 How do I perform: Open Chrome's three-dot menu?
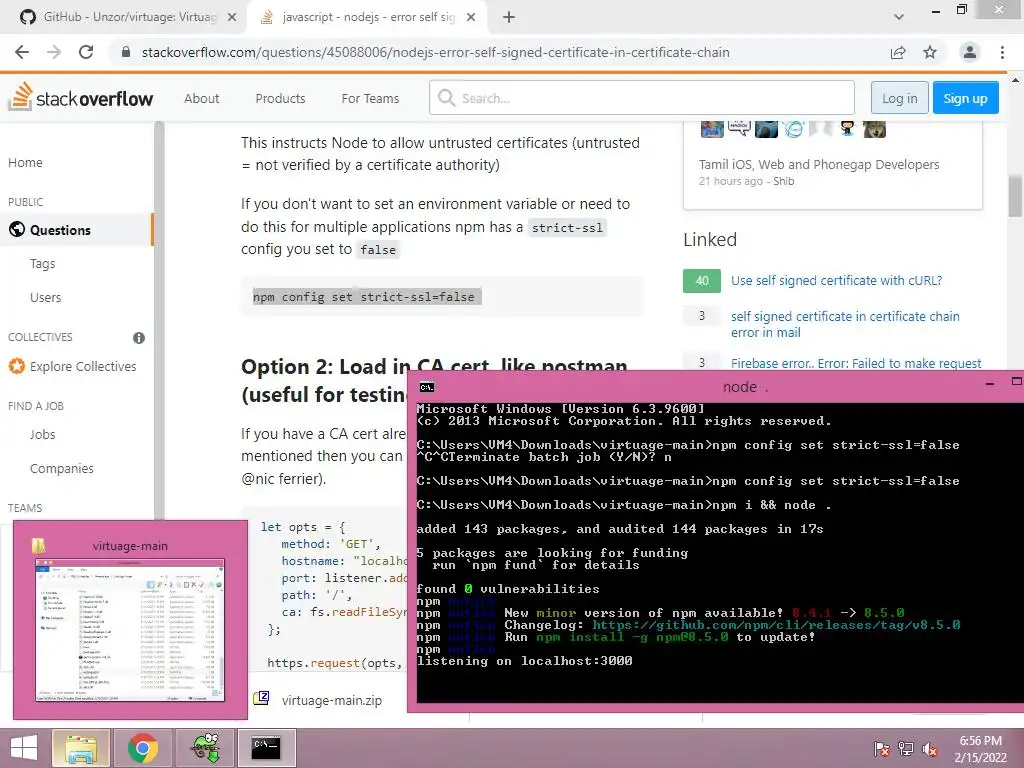click(1002, 52)
